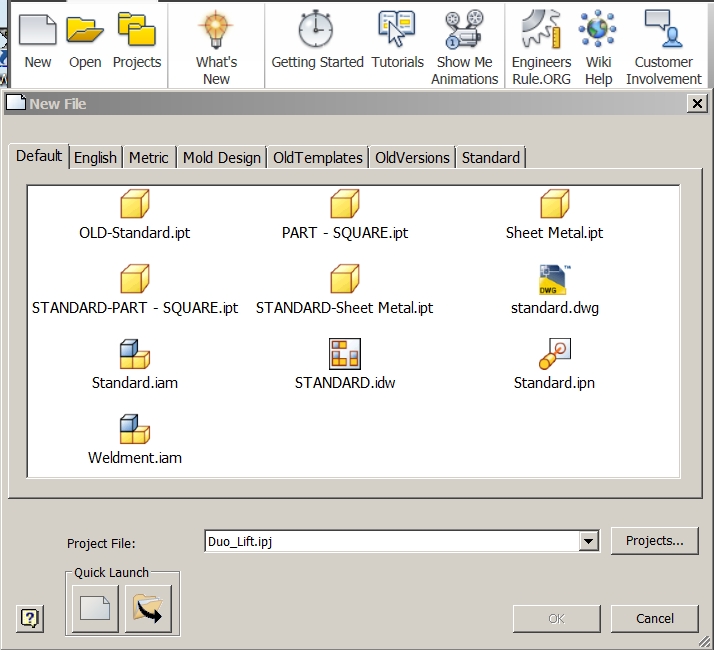Viewport: 714px width, 650px height.
Task: Launch the Tutorials icon
Action: tap(397, 29)
